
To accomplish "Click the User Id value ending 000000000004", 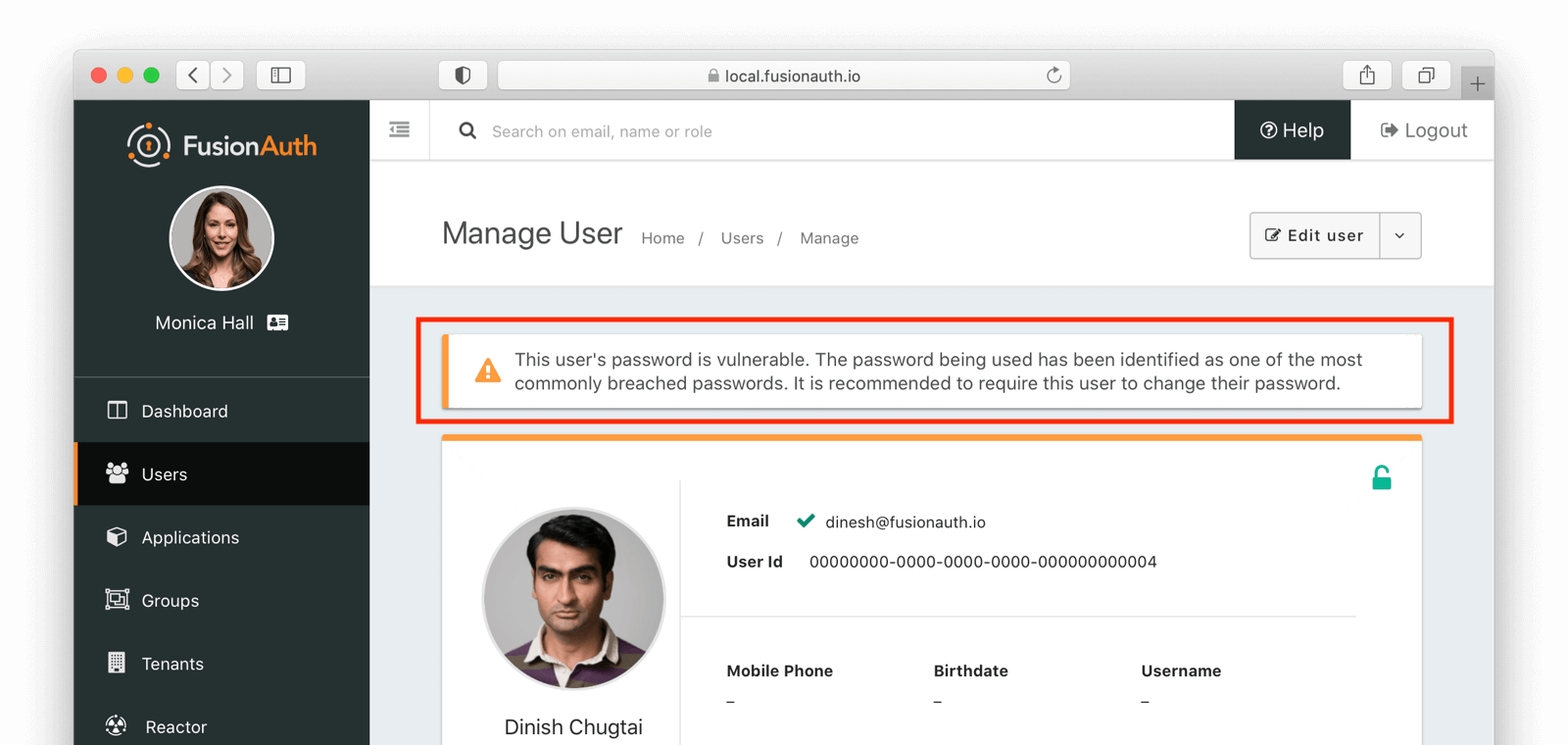I will (x=983, y=562).
